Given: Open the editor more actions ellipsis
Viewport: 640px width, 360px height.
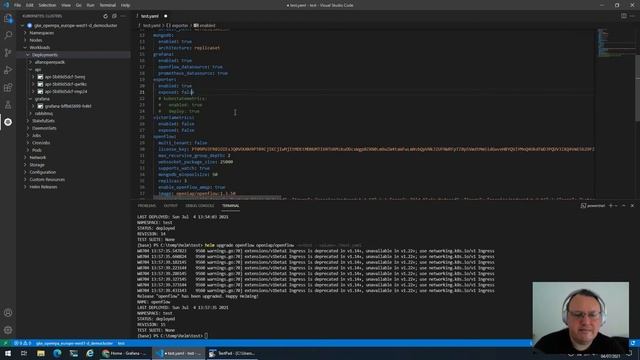Looking at the screenshot, I should [632, 16].
